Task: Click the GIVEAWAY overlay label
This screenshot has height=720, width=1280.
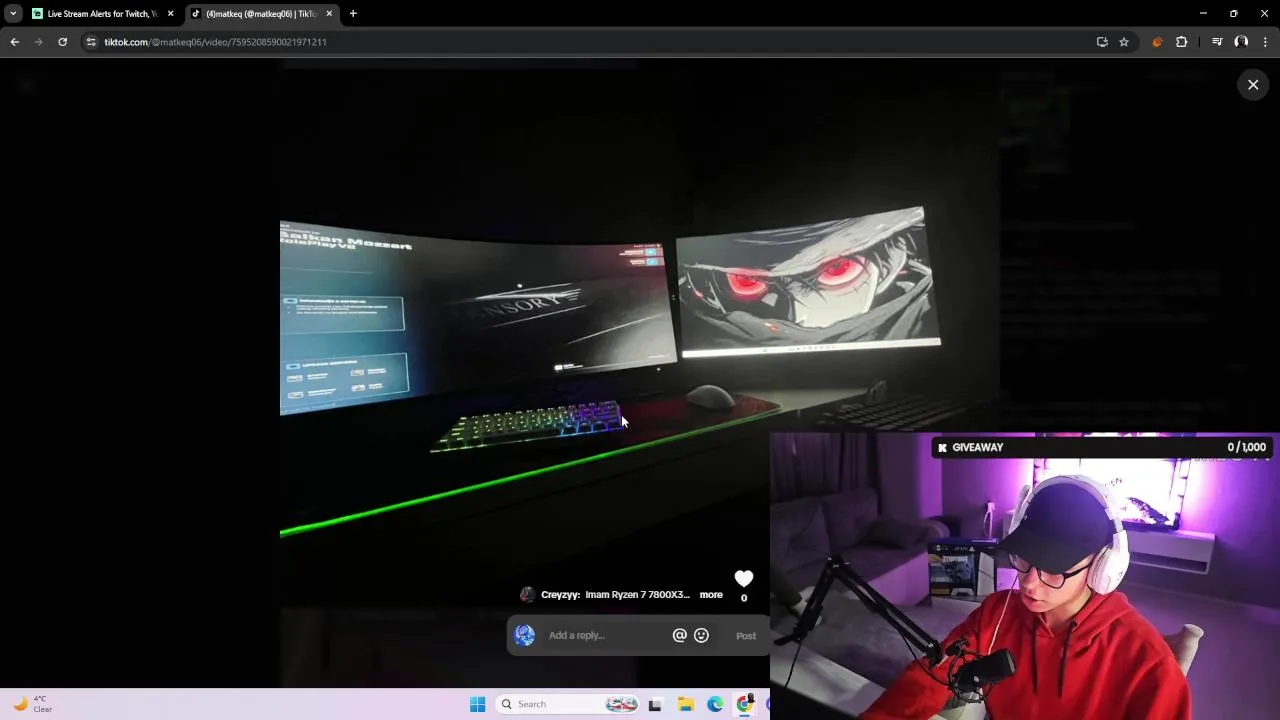Action: click(977, 448)
